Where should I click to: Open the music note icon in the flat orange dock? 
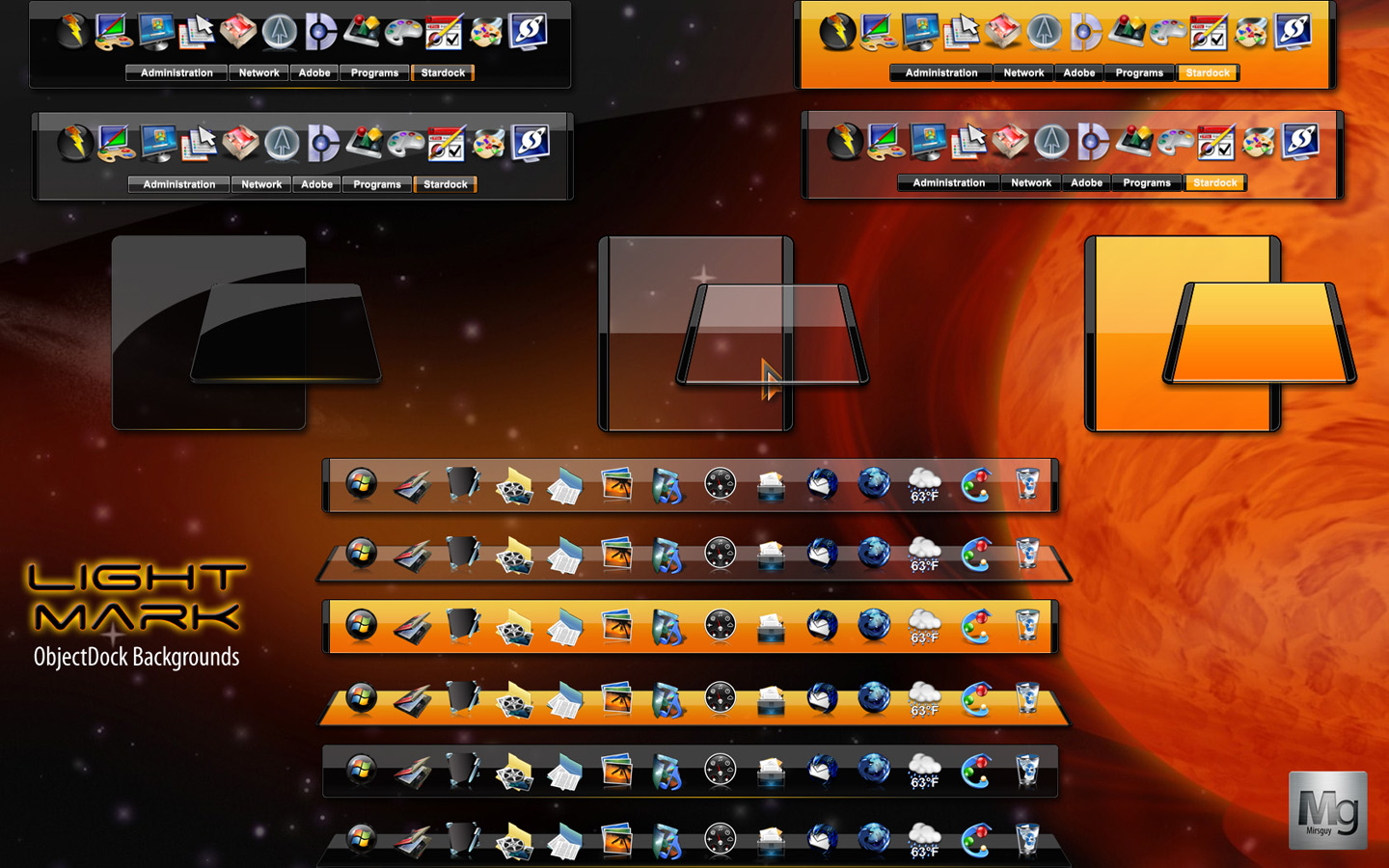coord(668,627)
